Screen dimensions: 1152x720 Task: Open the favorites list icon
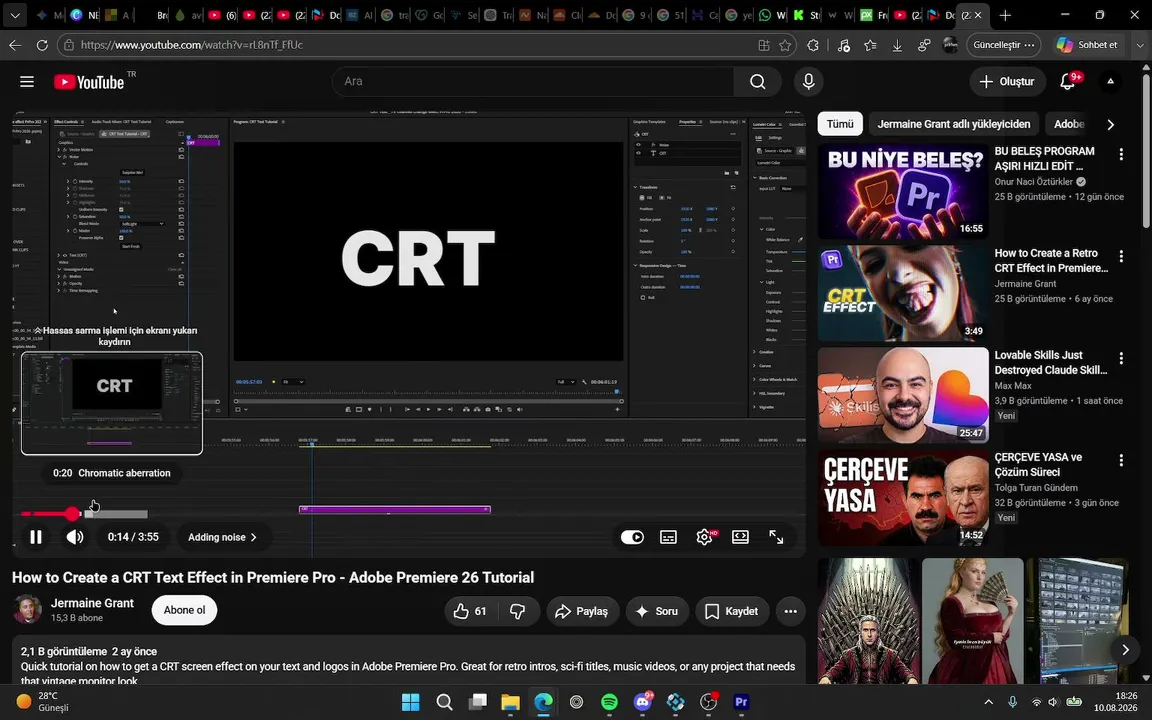(x=871, y=45)
